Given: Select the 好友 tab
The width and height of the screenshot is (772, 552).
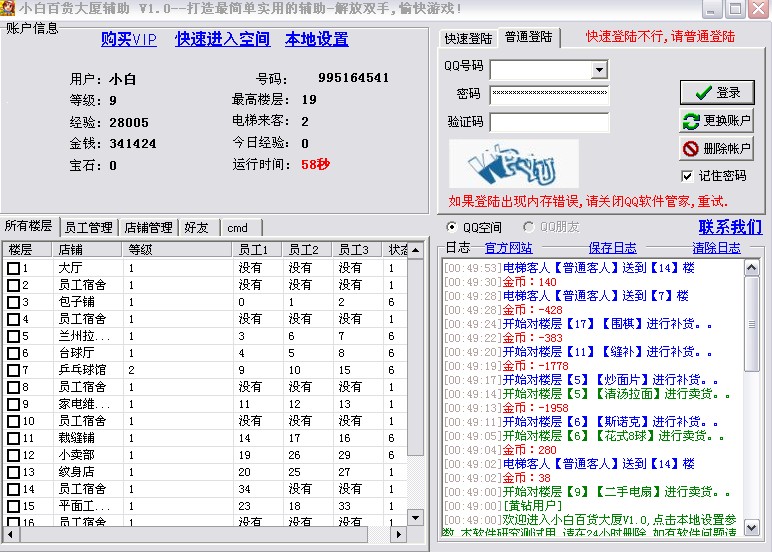Looking at the screenshot, I should pyautogui.click(x=197, y=227).
